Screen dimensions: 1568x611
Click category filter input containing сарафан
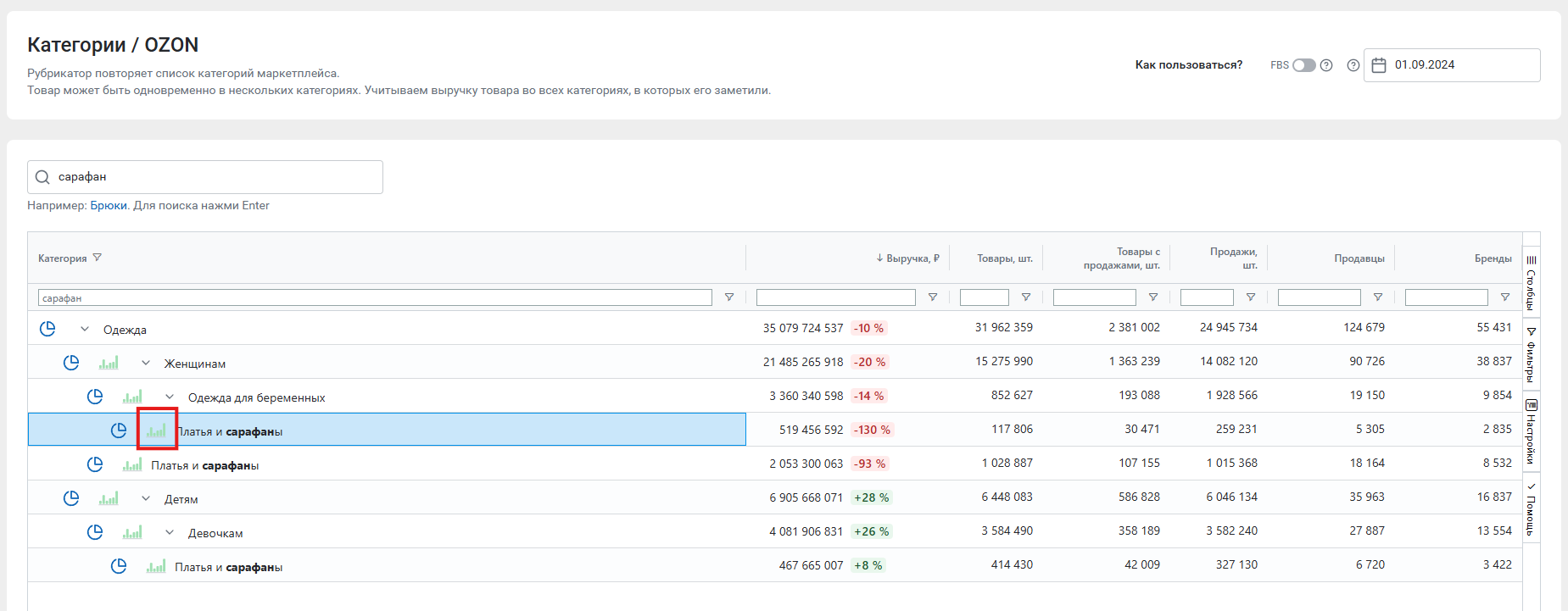click(375, 297)
